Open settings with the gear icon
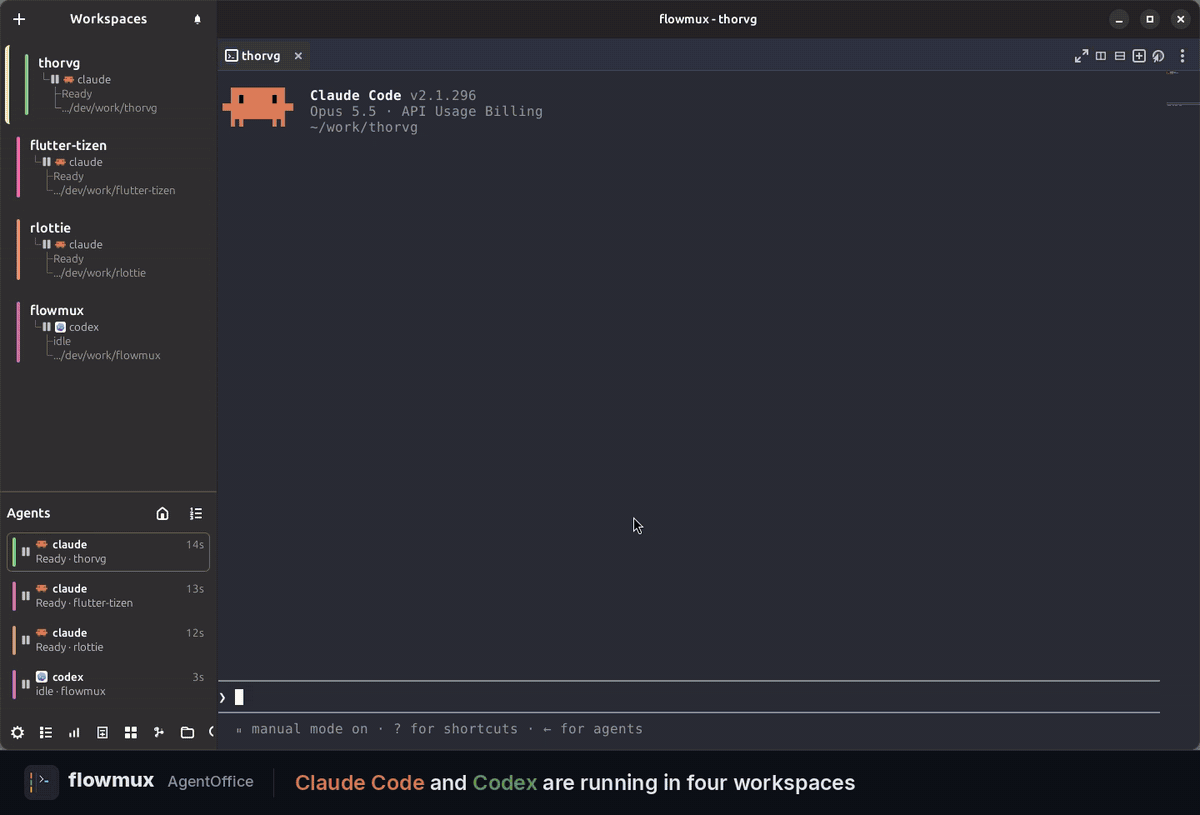1200x815 pixels. [17, 732]
